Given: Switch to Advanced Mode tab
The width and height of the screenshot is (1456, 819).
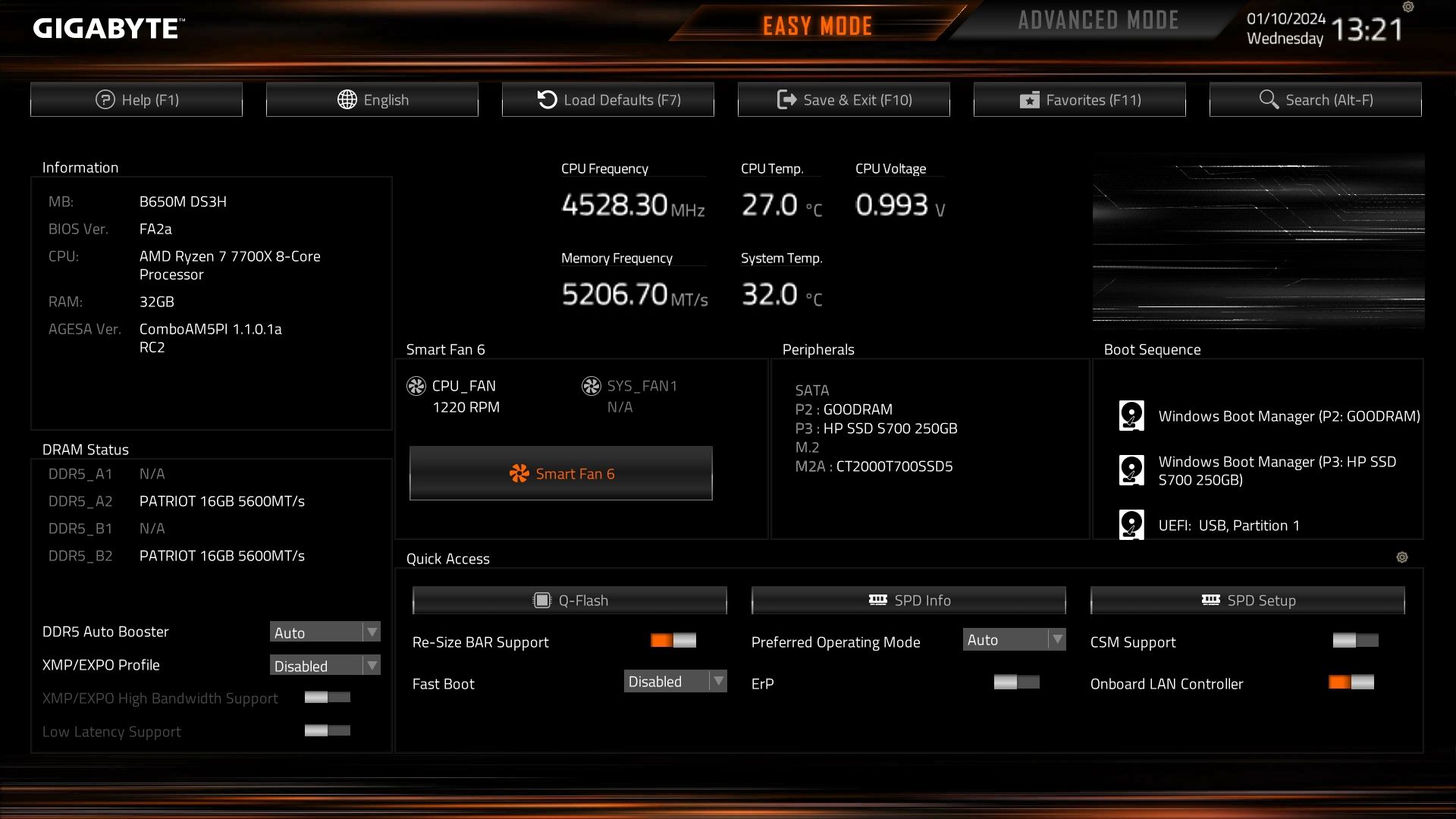Looking at the screenshot, I should tap(1098, 20).
